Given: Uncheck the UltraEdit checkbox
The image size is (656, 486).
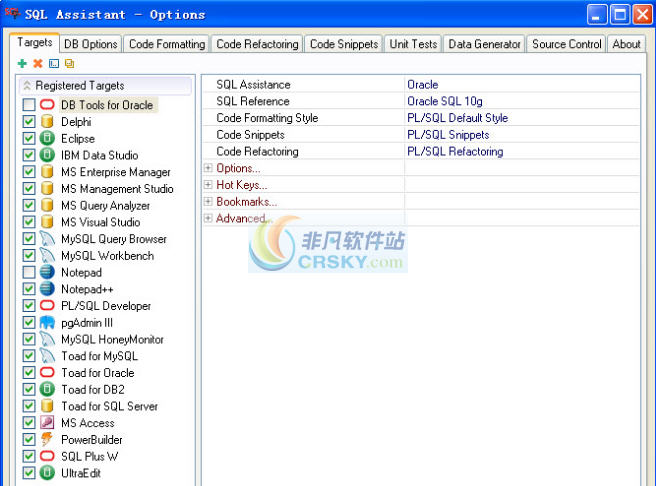Looking at the screenshot, I should [x=29, y=473].
